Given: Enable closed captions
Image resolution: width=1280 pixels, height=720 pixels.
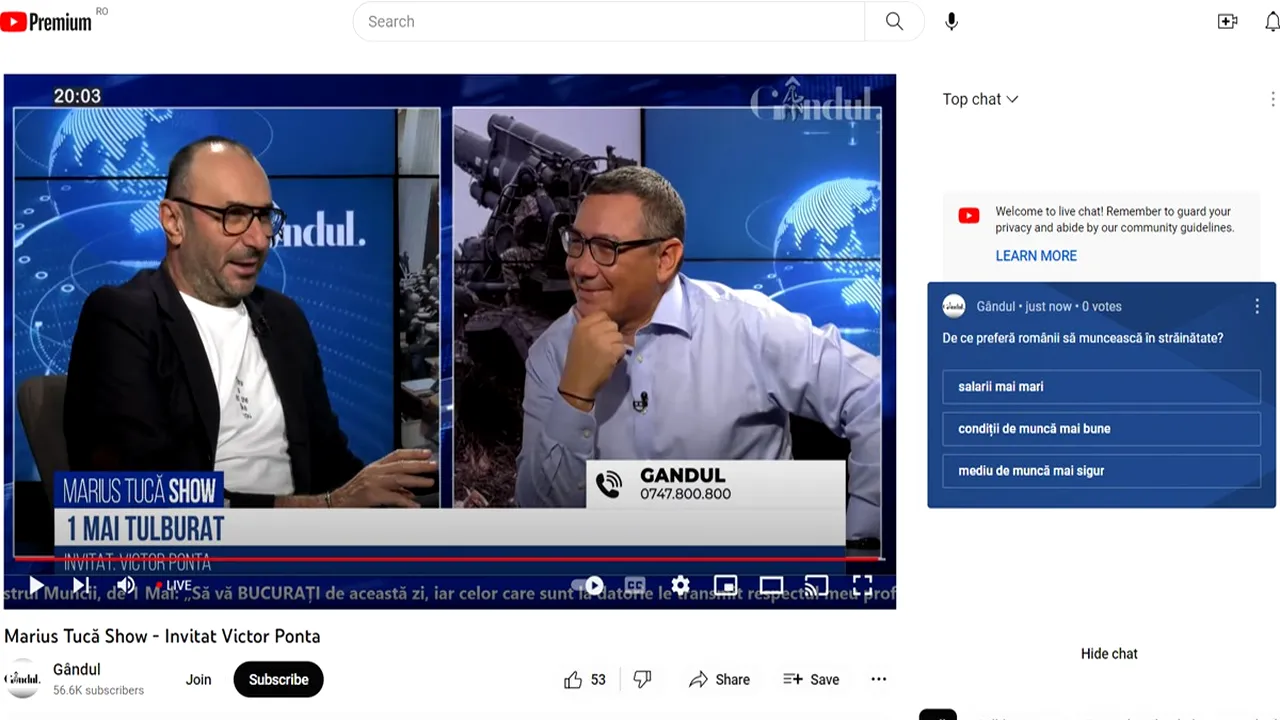Looking at the screenshot, I should pos(634,585).
